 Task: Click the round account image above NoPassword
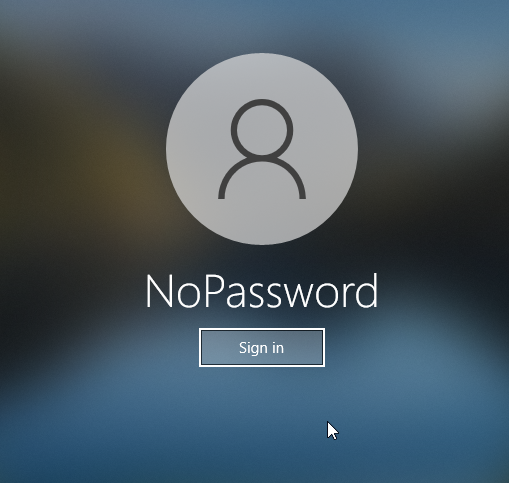pyautogui.click(x=262, y=149)
